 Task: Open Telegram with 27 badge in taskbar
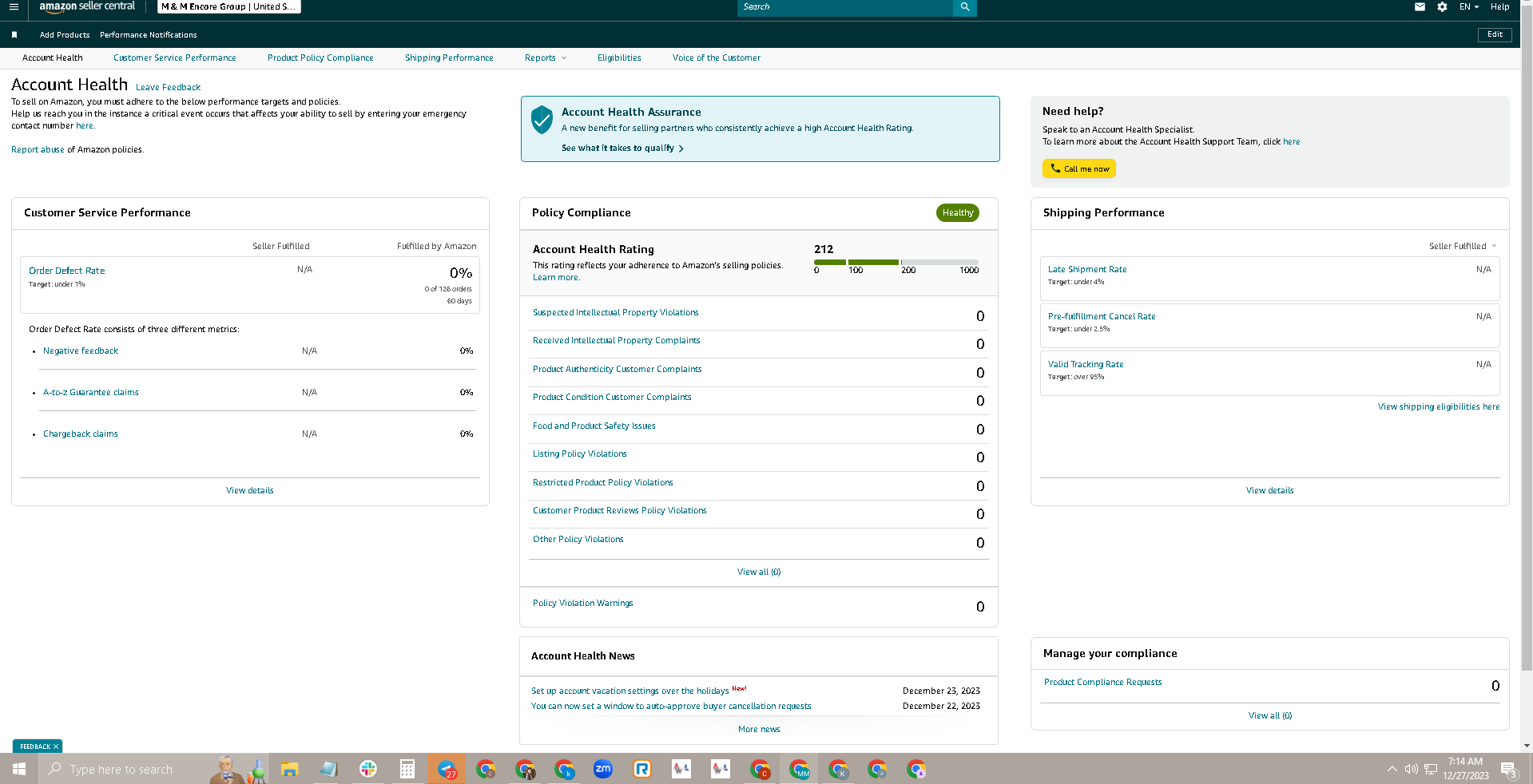[x=447, y=769]
